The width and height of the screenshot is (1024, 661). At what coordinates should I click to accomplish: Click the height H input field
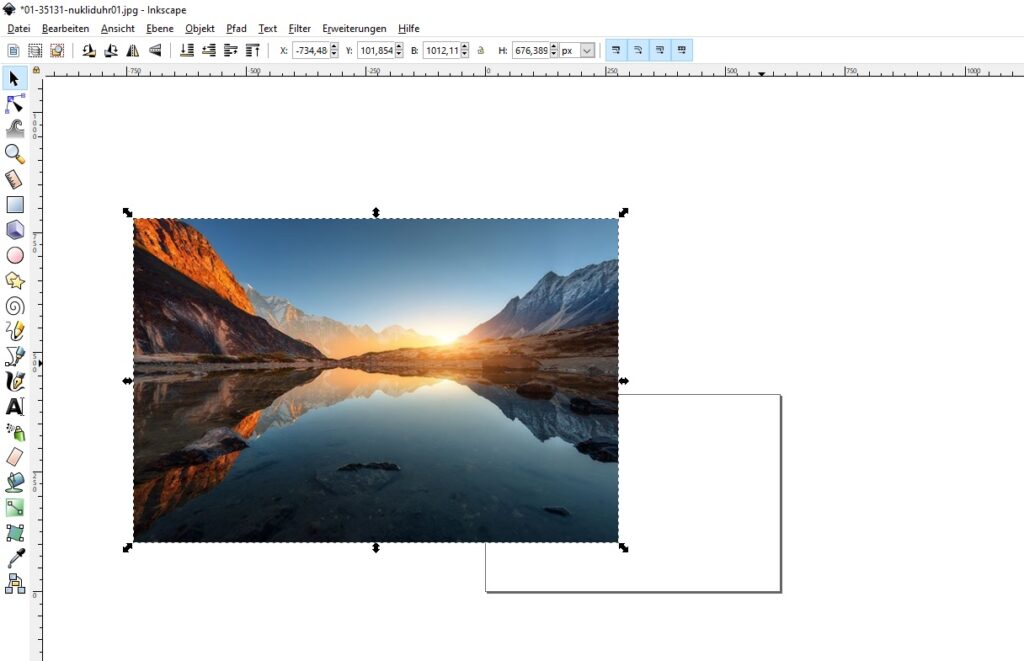[x=530, y=50]
